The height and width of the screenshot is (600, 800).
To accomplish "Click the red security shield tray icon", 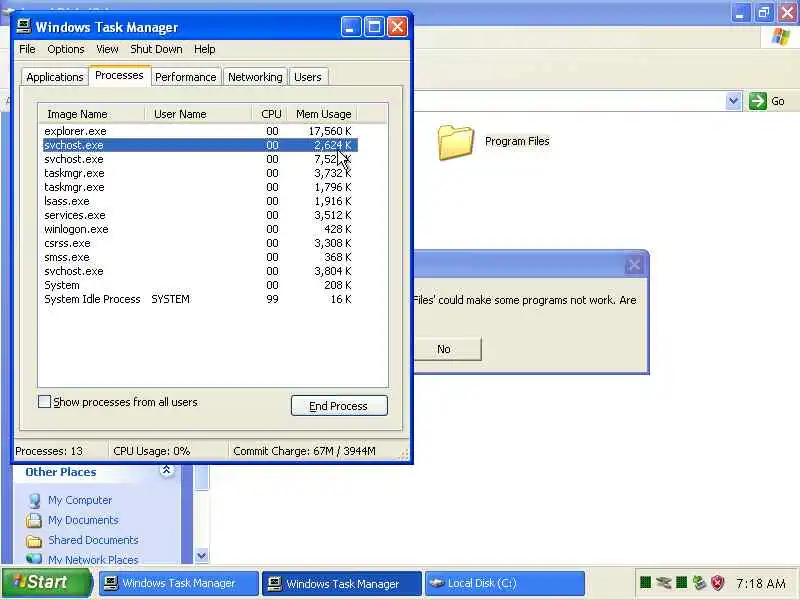I will click(718, 582).
